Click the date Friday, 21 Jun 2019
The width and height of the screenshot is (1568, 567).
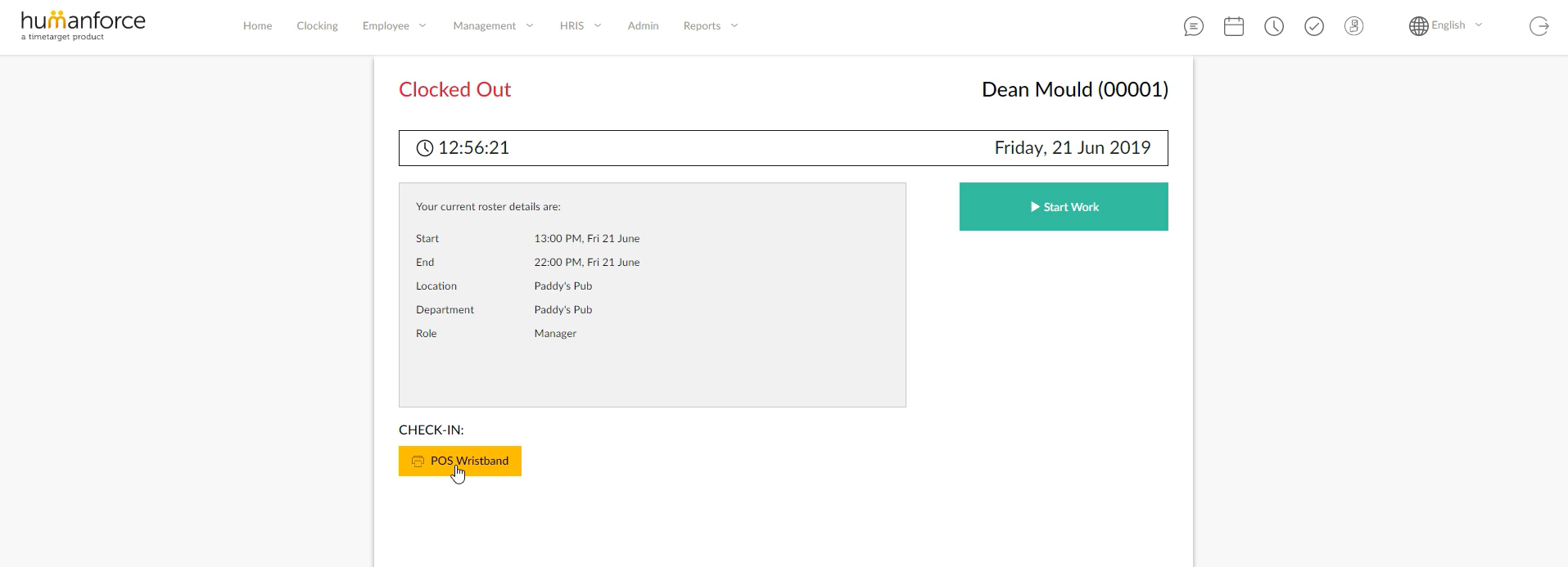point(1073,148)
